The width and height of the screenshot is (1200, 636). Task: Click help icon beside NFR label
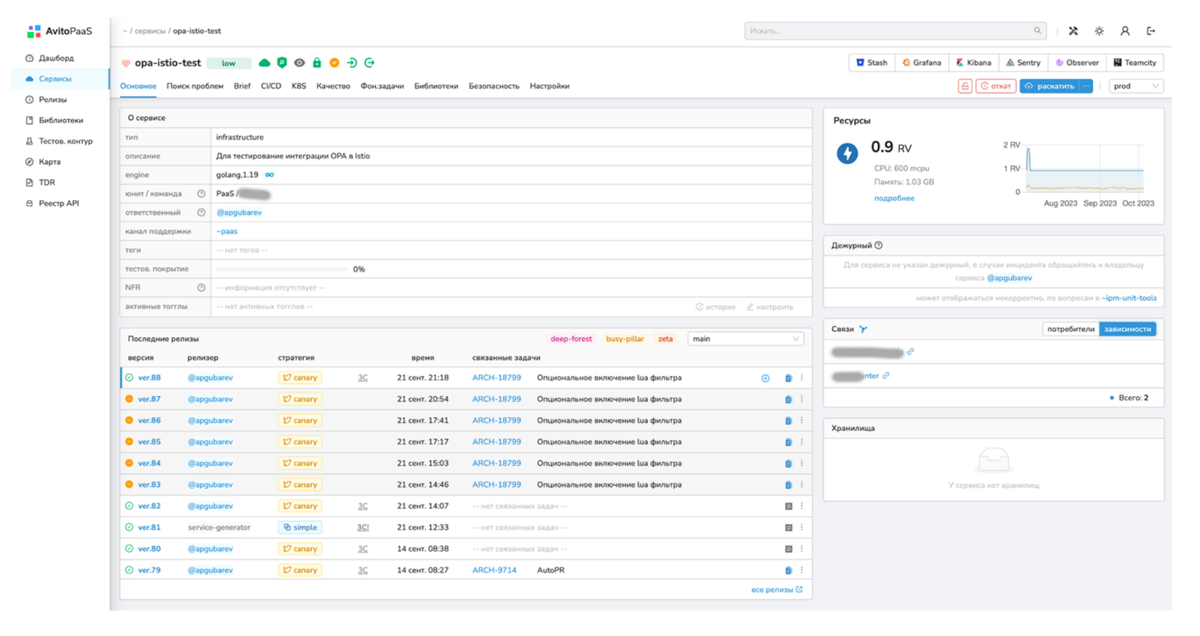[201, 288]
